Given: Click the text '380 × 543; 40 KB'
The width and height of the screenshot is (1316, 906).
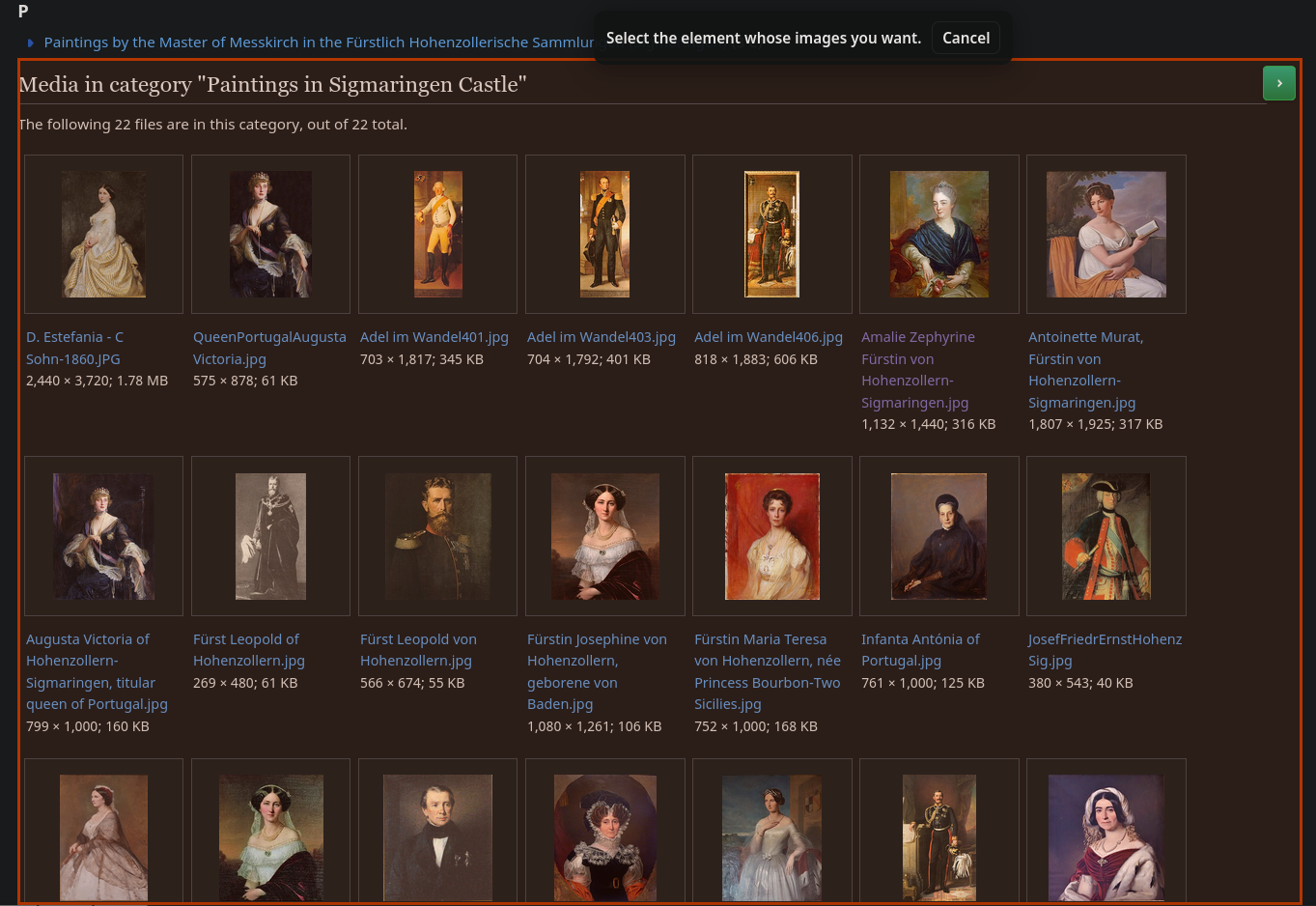Looking at the screenshot, I should (x=1080, y=683).
